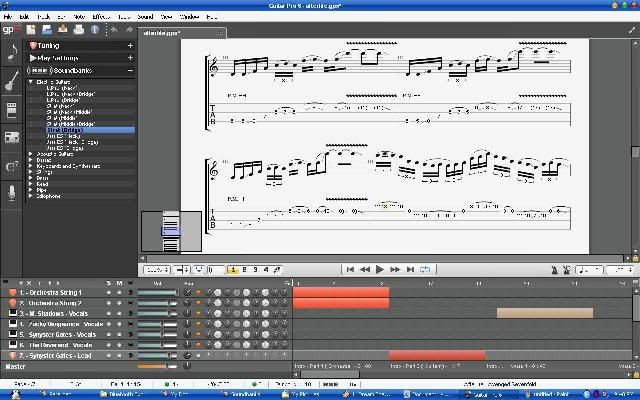Screen dimensions: 640x400
Task: Open the Edit menu
Action: [x=24, y=17]
